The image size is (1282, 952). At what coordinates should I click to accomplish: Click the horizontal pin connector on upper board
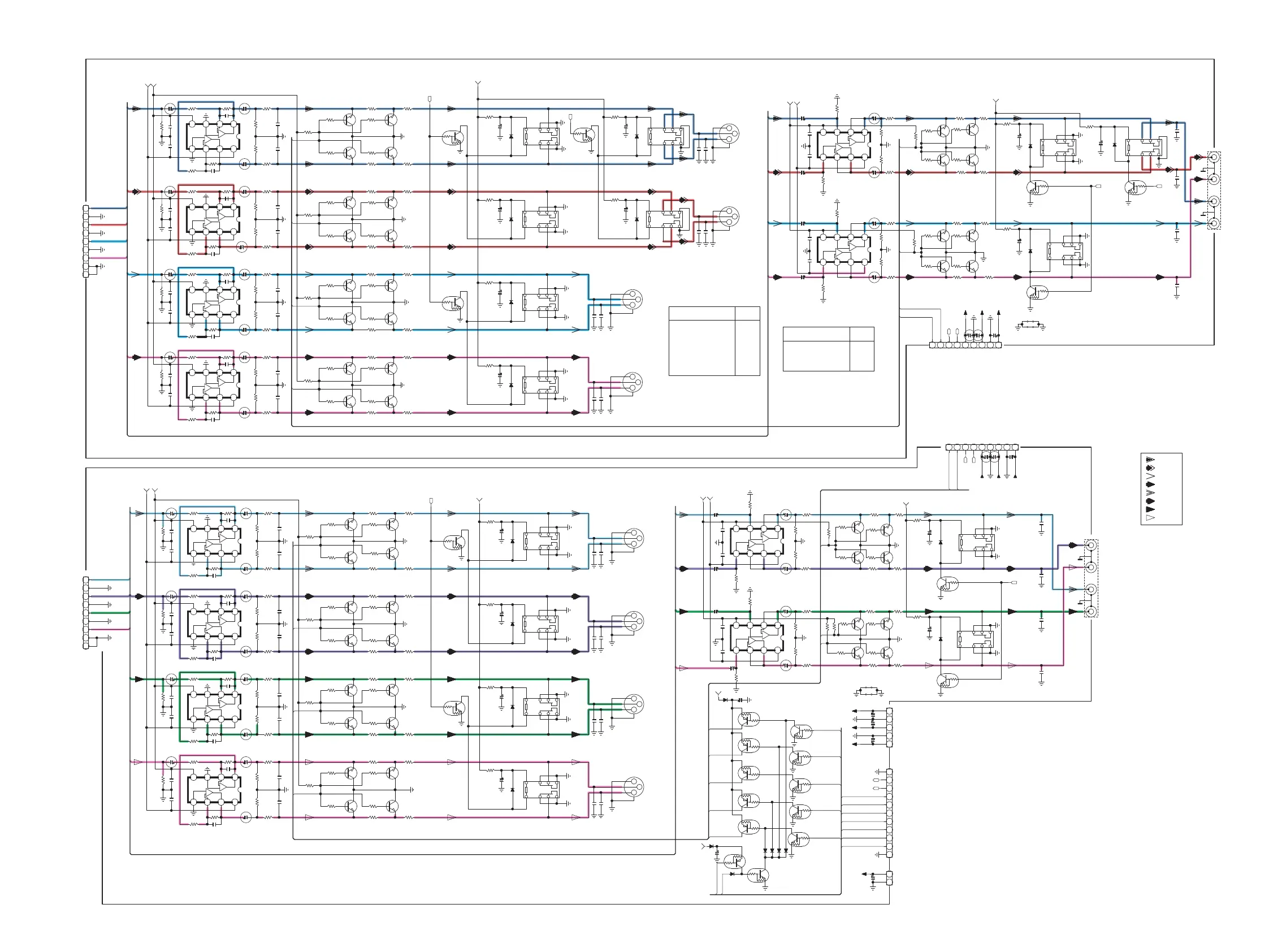point(965,345)
